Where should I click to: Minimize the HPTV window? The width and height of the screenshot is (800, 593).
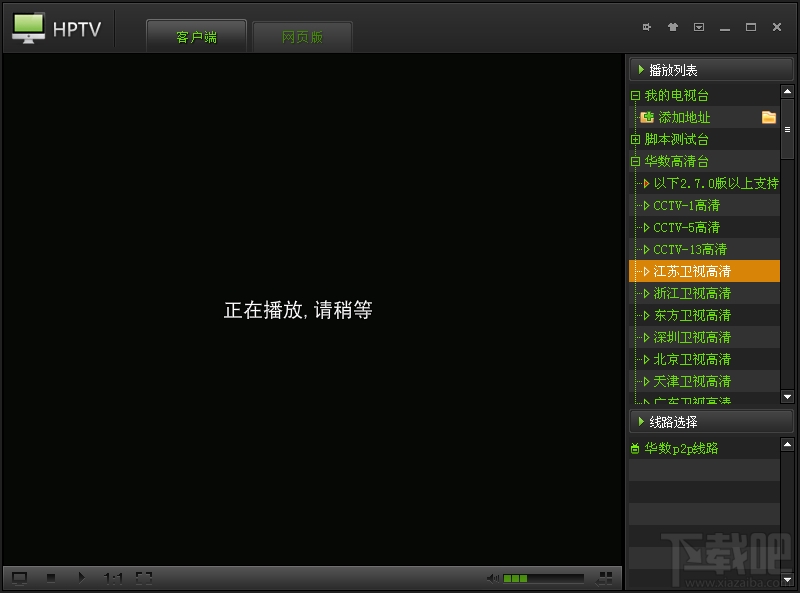tap(725, 29)
